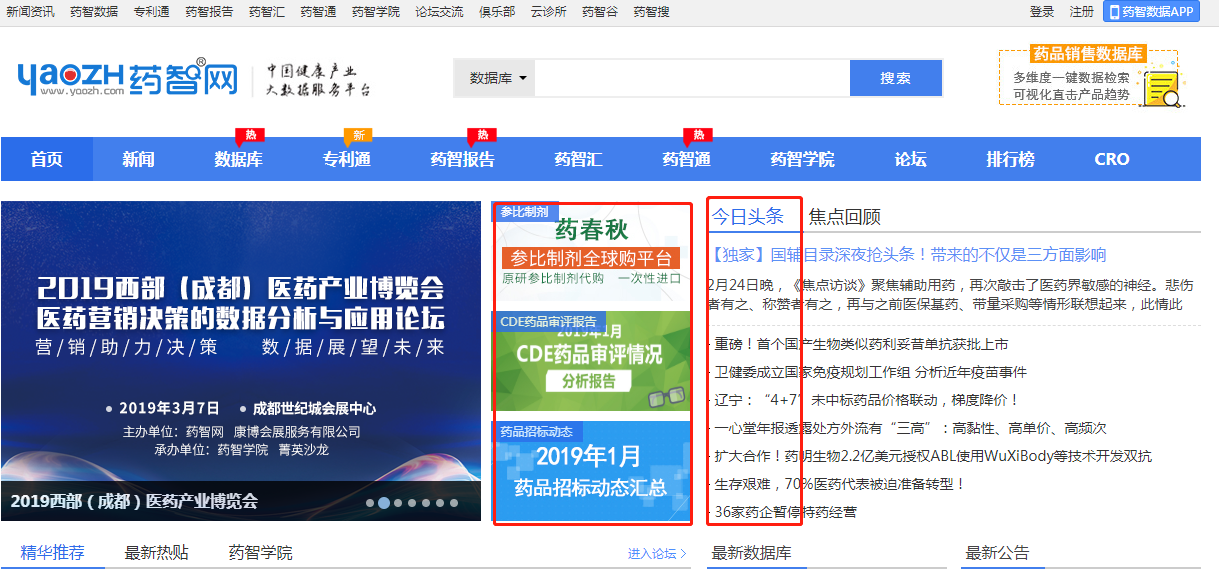Open 俱乐部 in the top bar

[497, 12]
